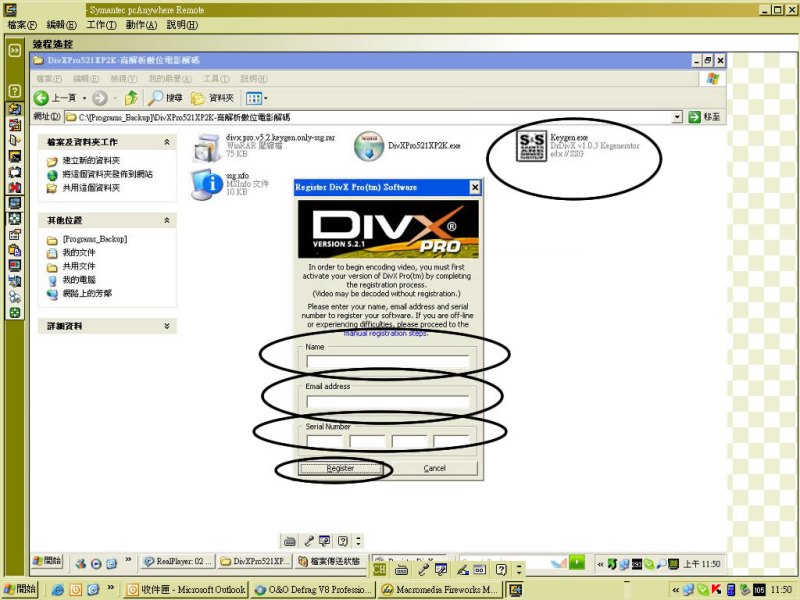Click the microphone icon on the lower IME bar
800x600 pixels.
tap(423, 569)
